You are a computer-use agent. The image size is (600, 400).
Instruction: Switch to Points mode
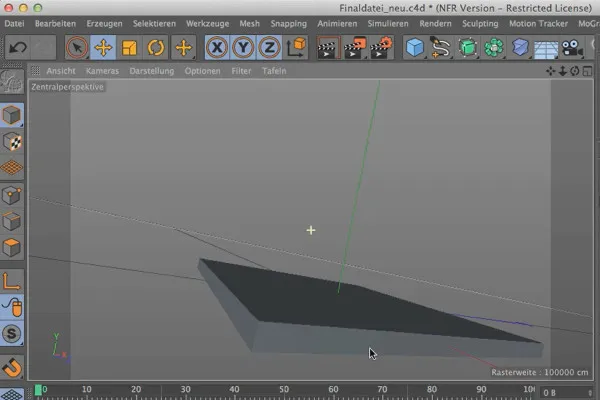(12, 195)
